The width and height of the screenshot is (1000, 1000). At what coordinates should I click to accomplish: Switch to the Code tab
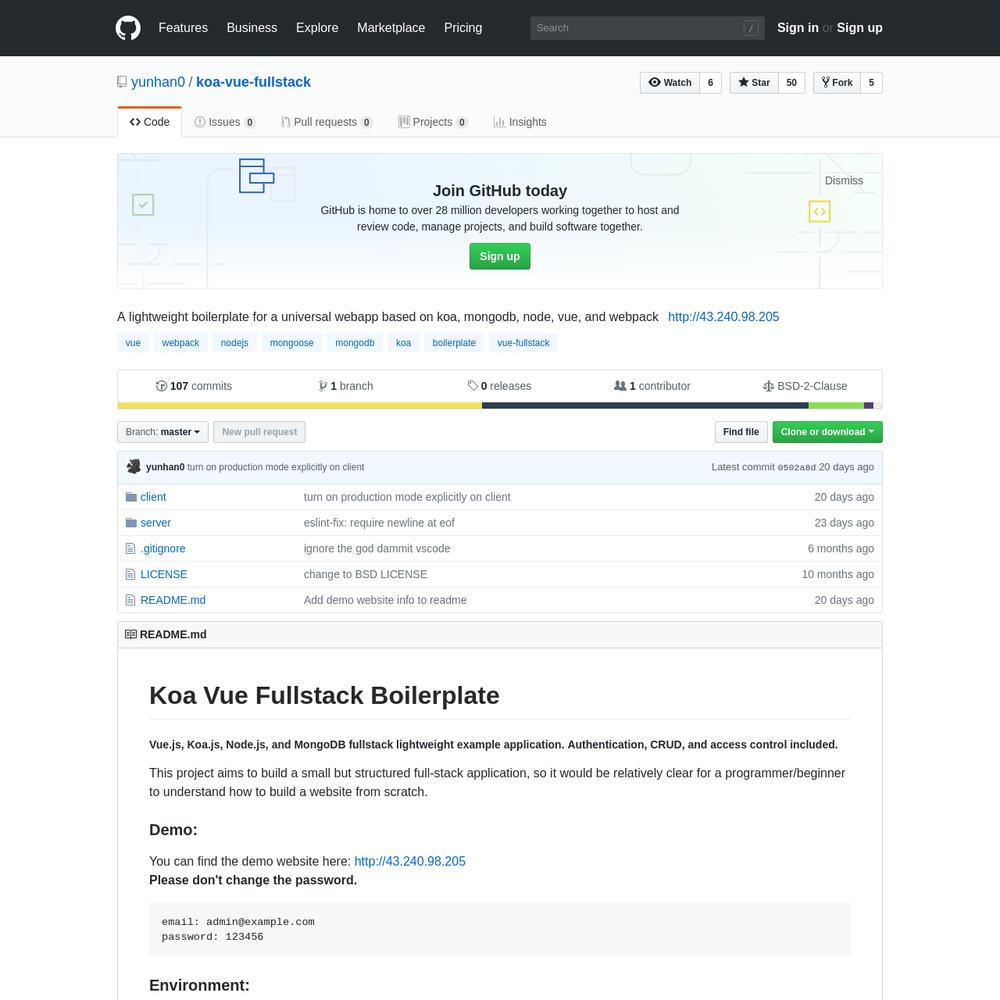point(150,122)
